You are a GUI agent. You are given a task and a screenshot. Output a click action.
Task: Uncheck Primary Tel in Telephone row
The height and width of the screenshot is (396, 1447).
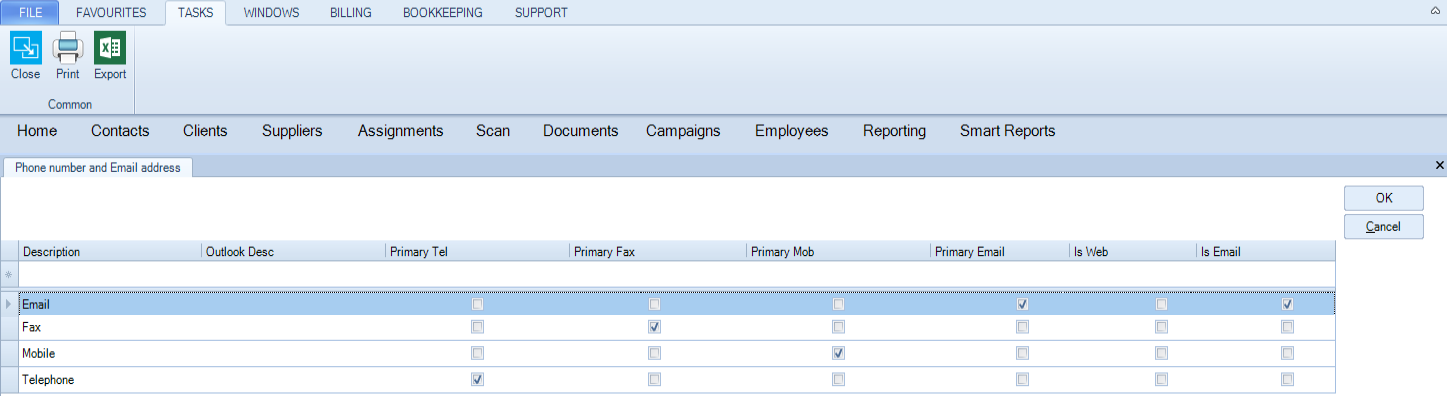(477, 380)
